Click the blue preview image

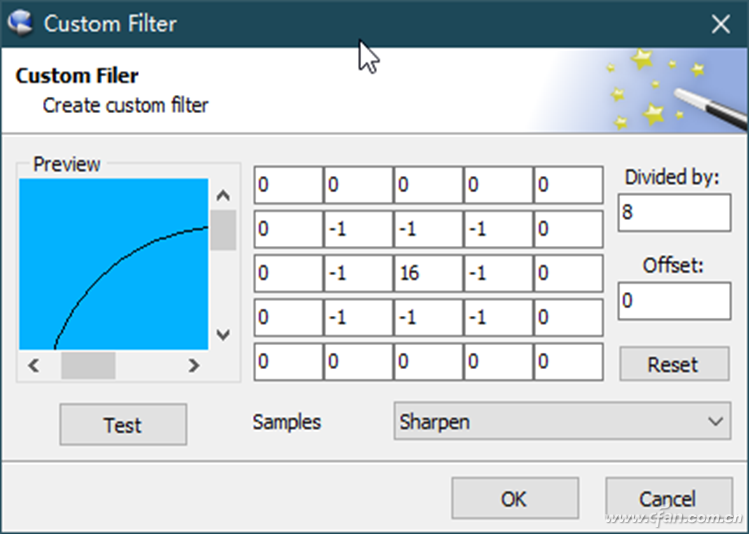(x=113, y=264)
